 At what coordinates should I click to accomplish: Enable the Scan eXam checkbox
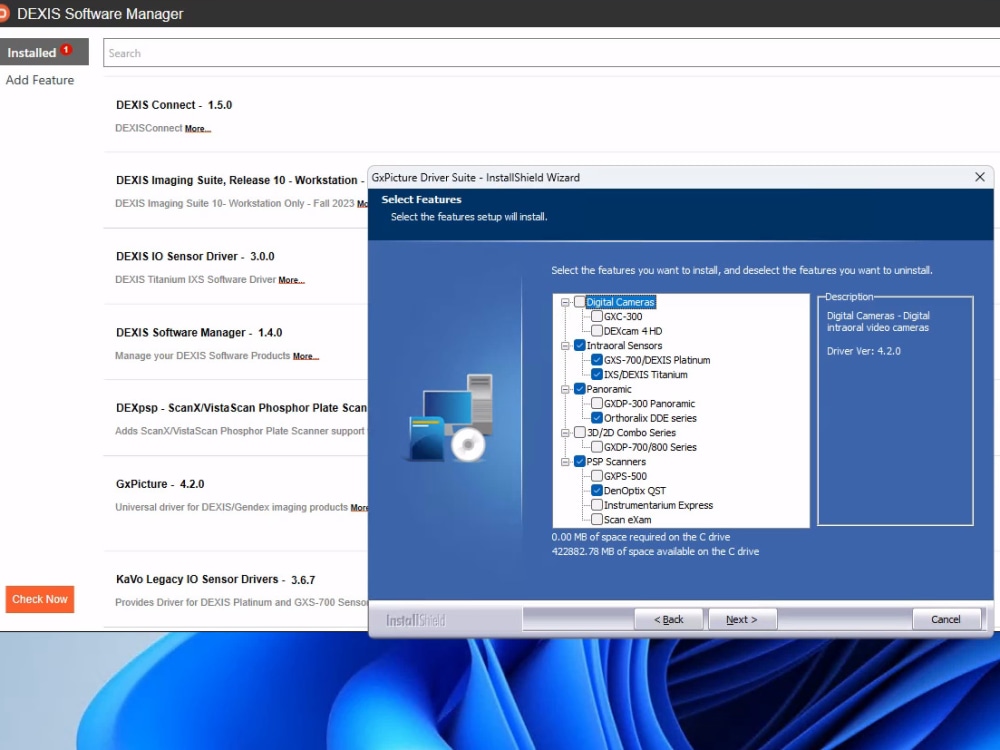coord(597,520)
